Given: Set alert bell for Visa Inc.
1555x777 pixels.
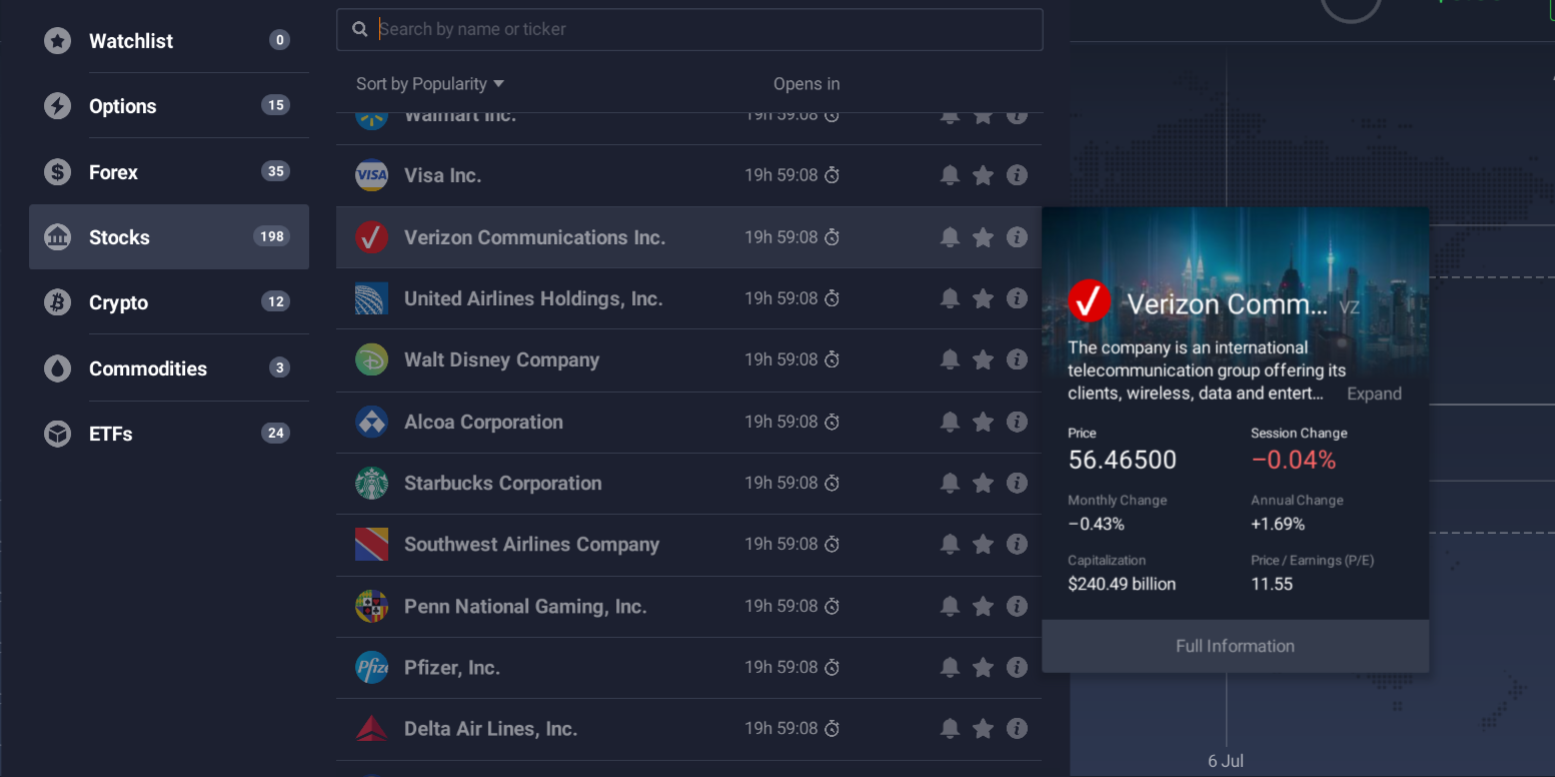Looking at the screenshot, I should tap(950, 175).
